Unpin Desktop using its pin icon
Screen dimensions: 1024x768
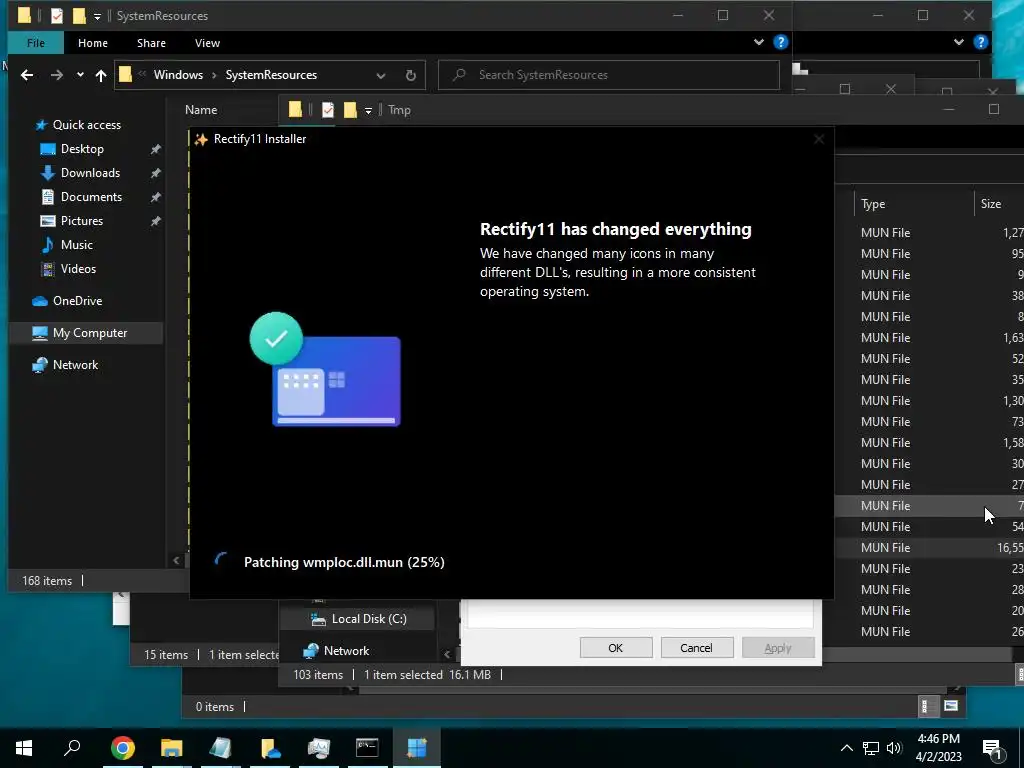coord(155,149)
